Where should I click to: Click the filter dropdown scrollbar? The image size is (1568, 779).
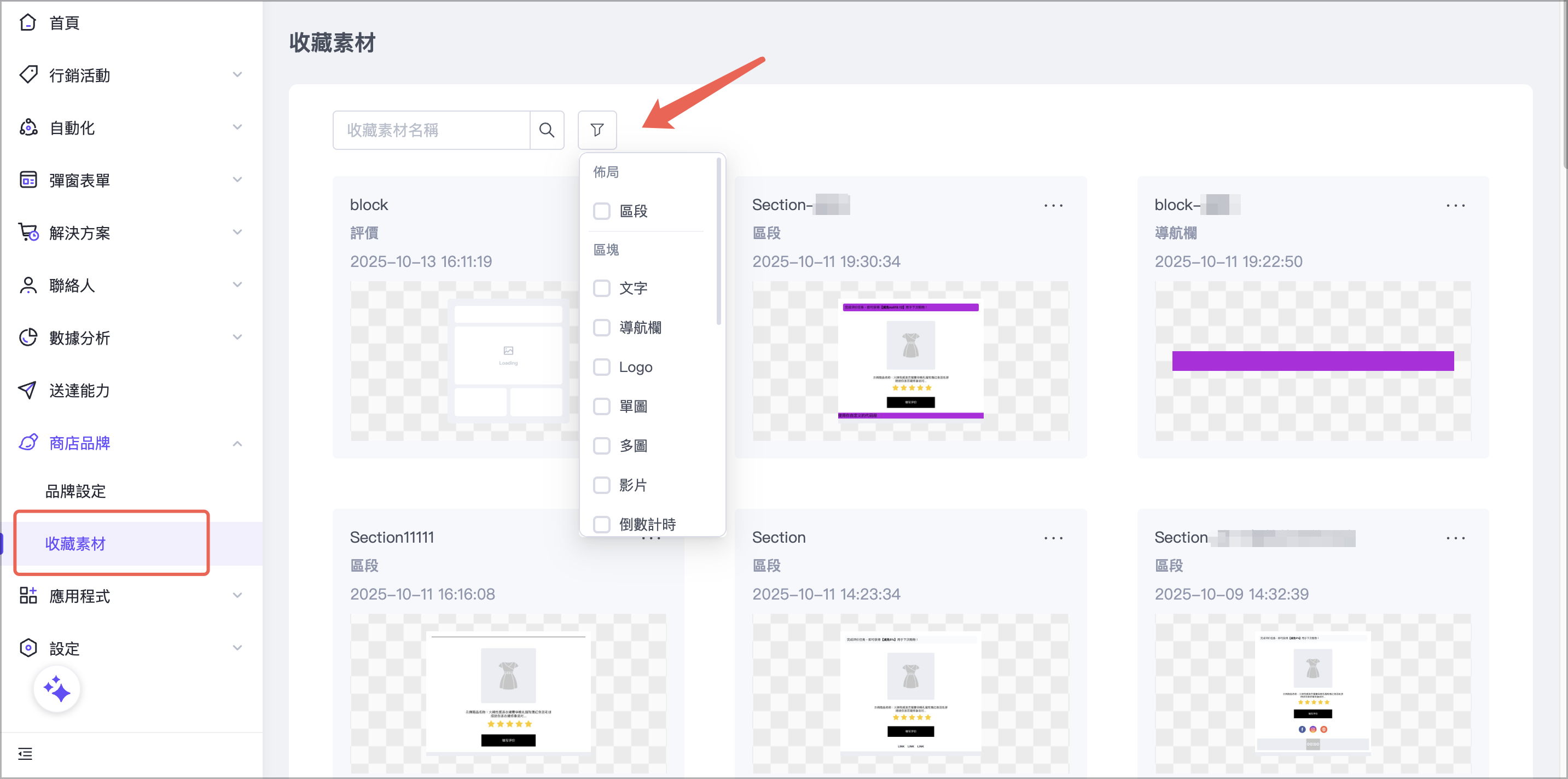point(719,241)
